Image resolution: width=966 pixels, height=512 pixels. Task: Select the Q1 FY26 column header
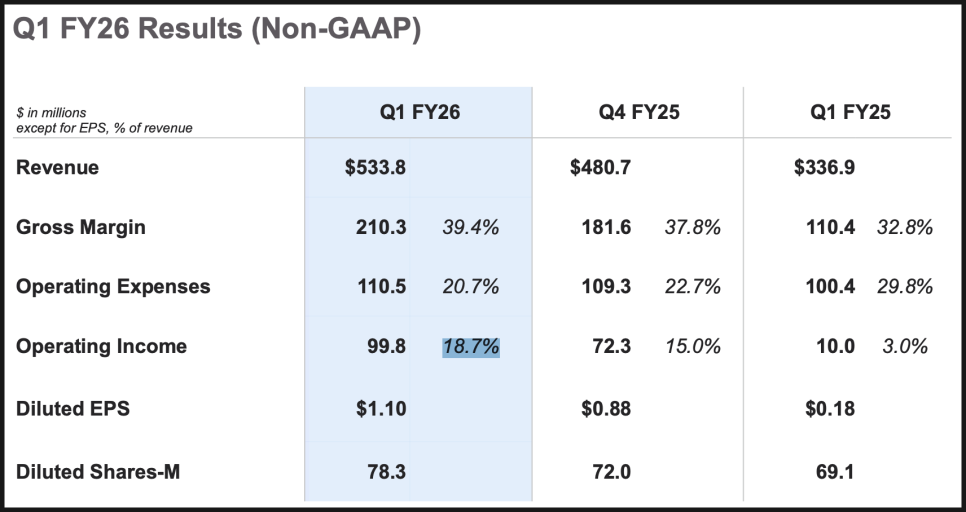point(419,112)
